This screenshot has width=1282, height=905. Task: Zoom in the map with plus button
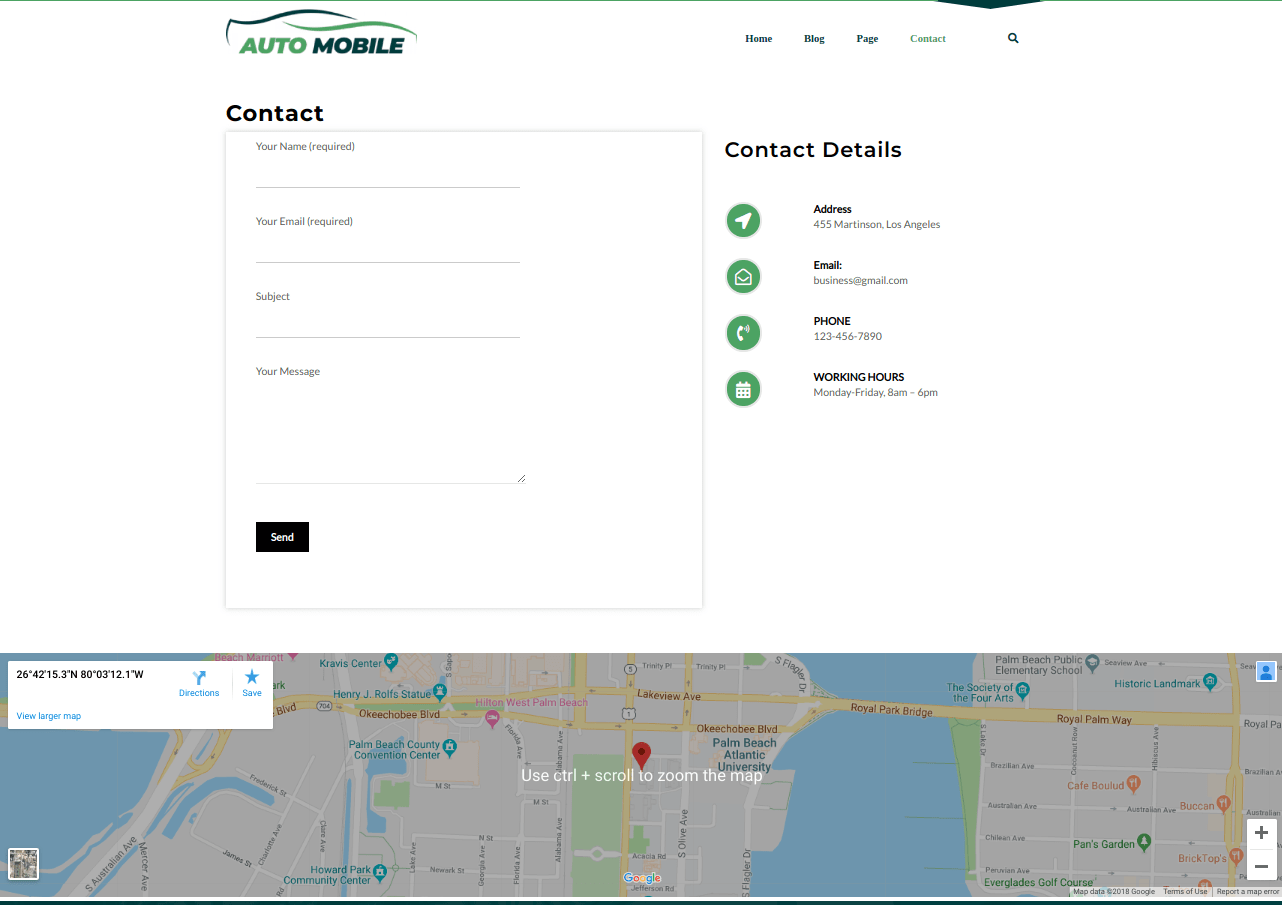coord(1261,833)
